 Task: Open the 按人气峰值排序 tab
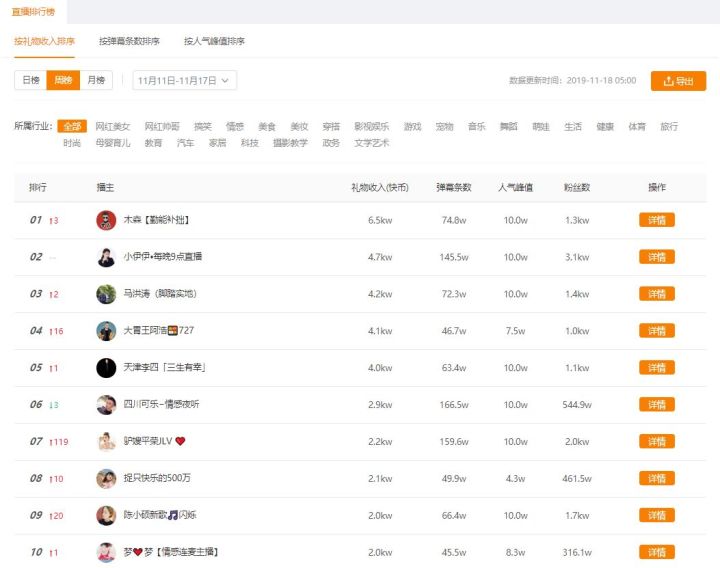click(x=214, y=41)
